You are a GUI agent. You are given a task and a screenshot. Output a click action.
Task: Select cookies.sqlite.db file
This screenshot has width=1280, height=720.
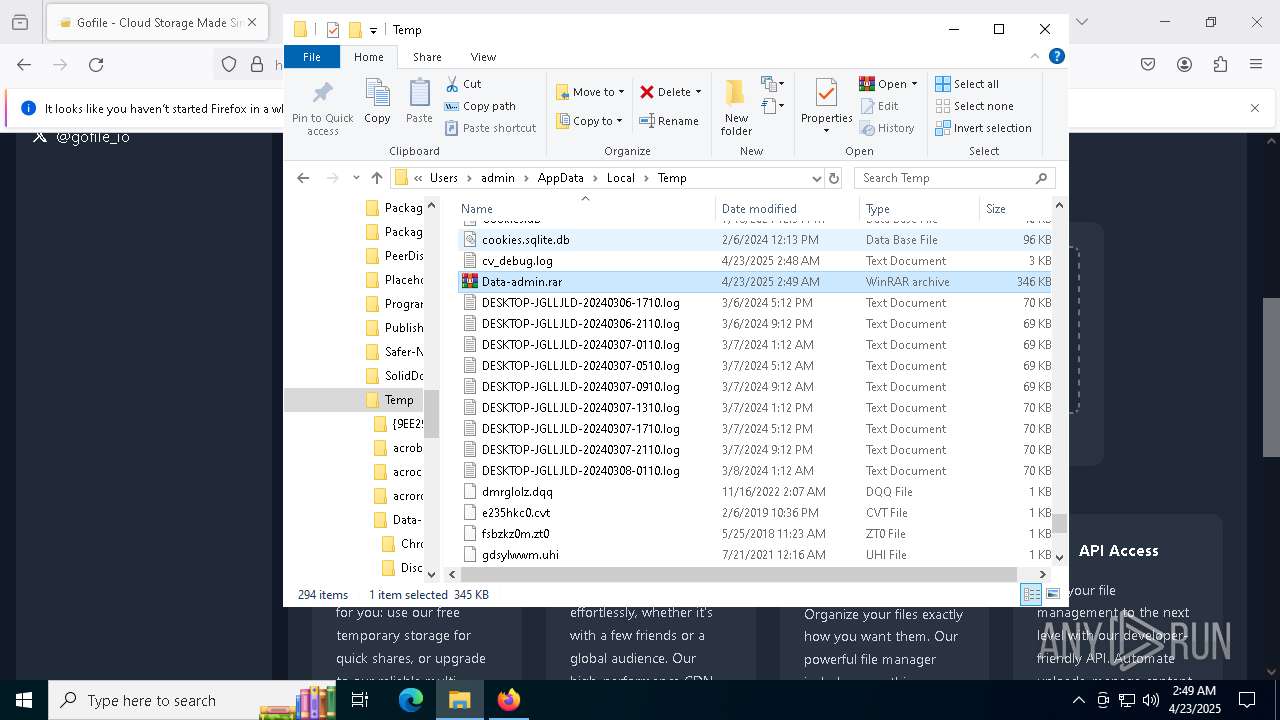(757, 240)
